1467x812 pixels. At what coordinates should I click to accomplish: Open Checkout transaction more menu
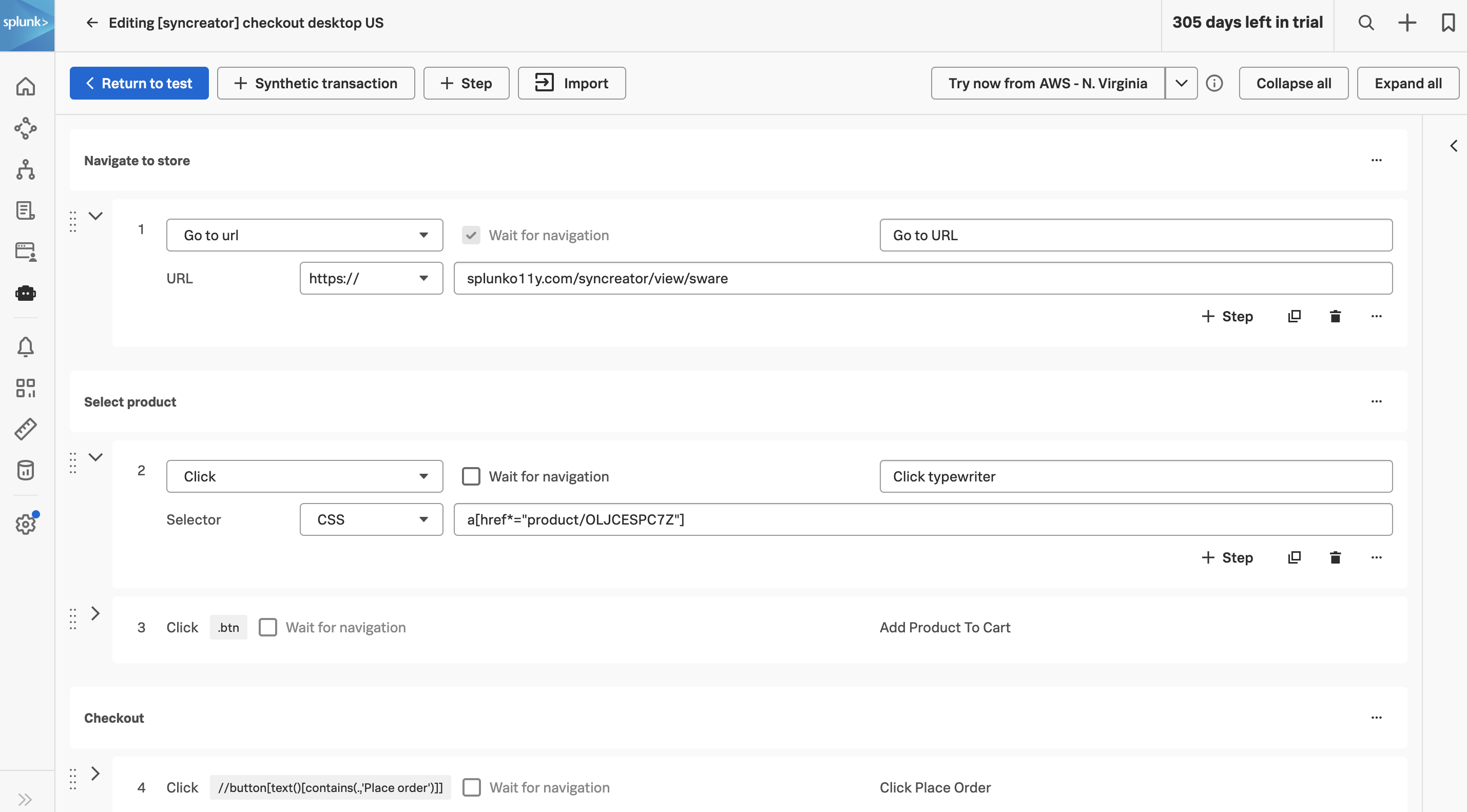click(1377, 718)
